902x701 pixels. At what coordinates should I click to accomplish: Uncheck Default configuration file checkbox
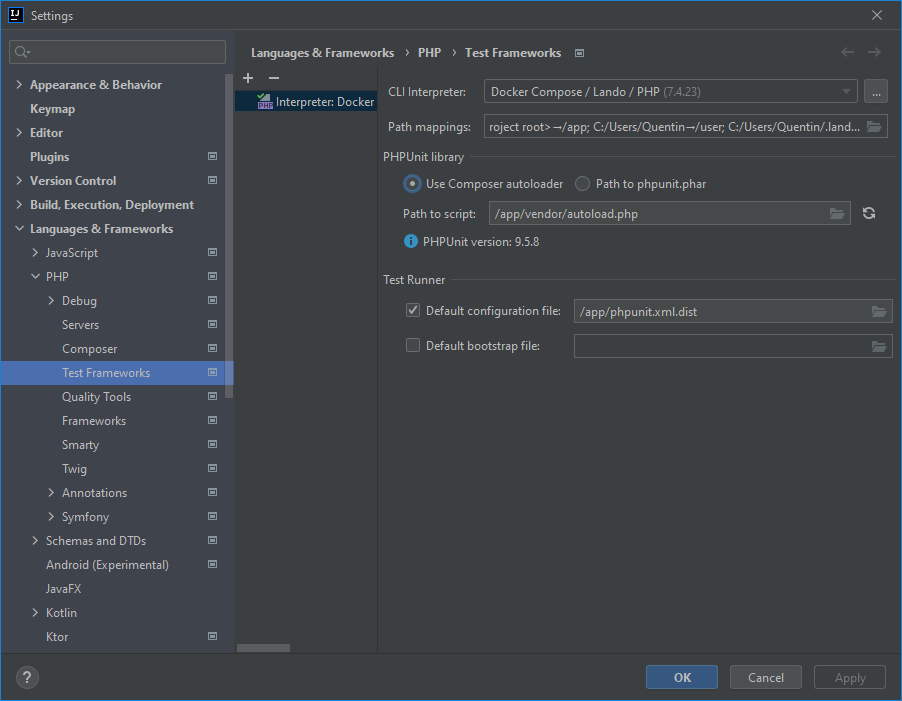[413, 311]
